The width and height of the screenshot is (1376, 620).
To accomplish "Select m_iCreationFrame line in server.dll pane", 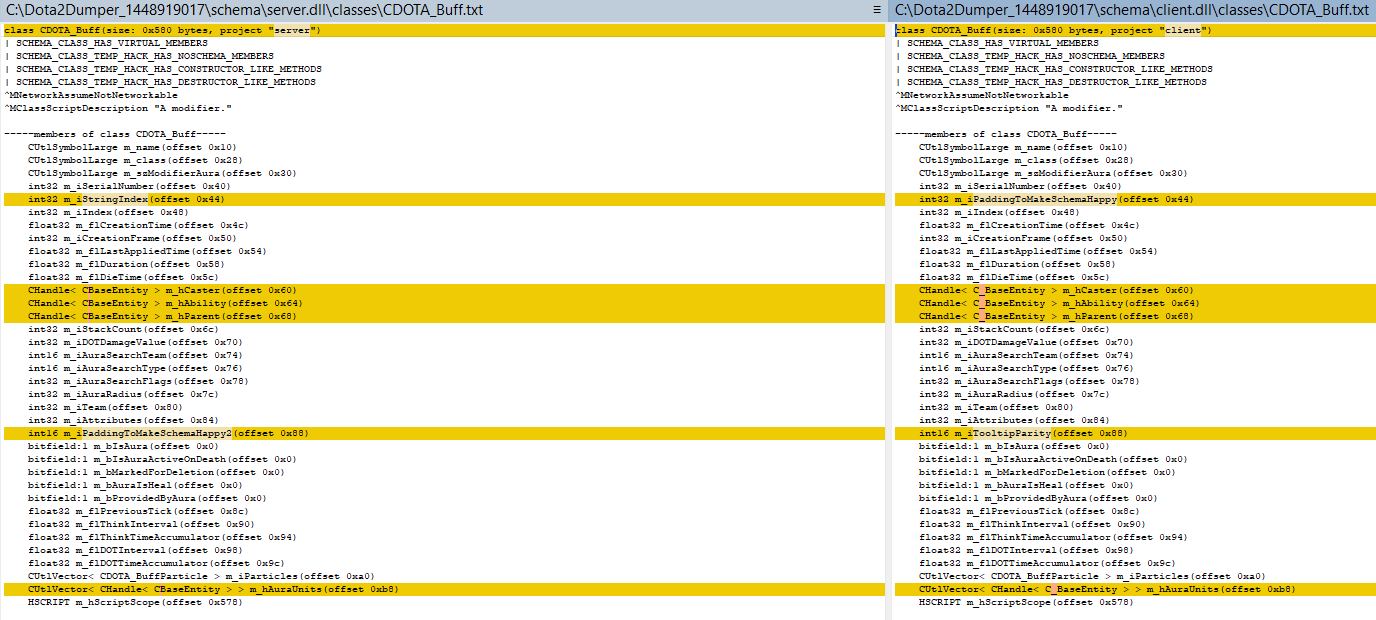I will point(132,238).
